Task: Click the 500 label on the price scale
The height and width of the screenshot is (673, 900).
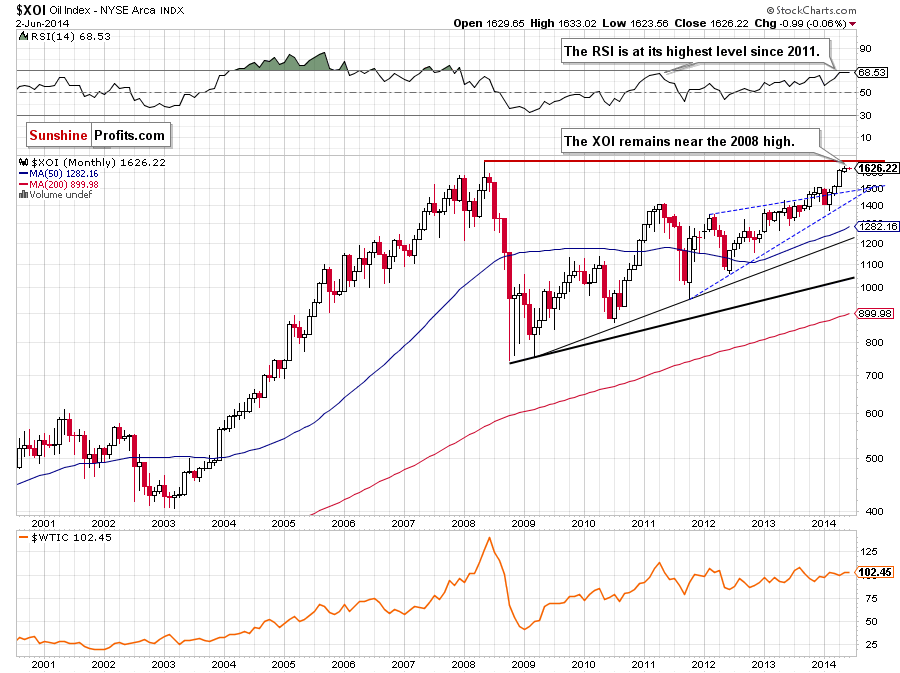Action: (874, 458)
